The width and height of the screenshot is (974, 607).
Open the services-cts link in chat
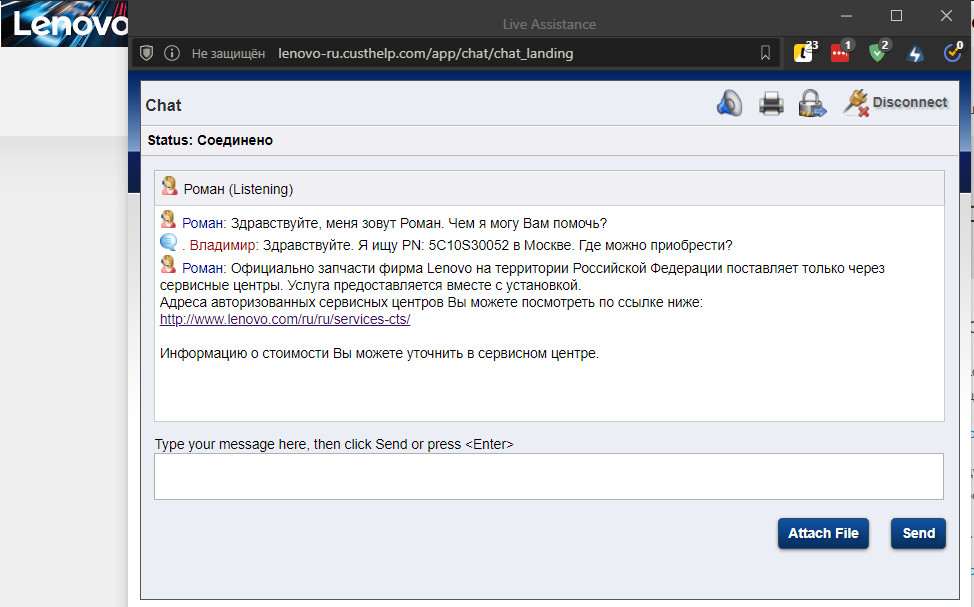(x=285, y=320)
